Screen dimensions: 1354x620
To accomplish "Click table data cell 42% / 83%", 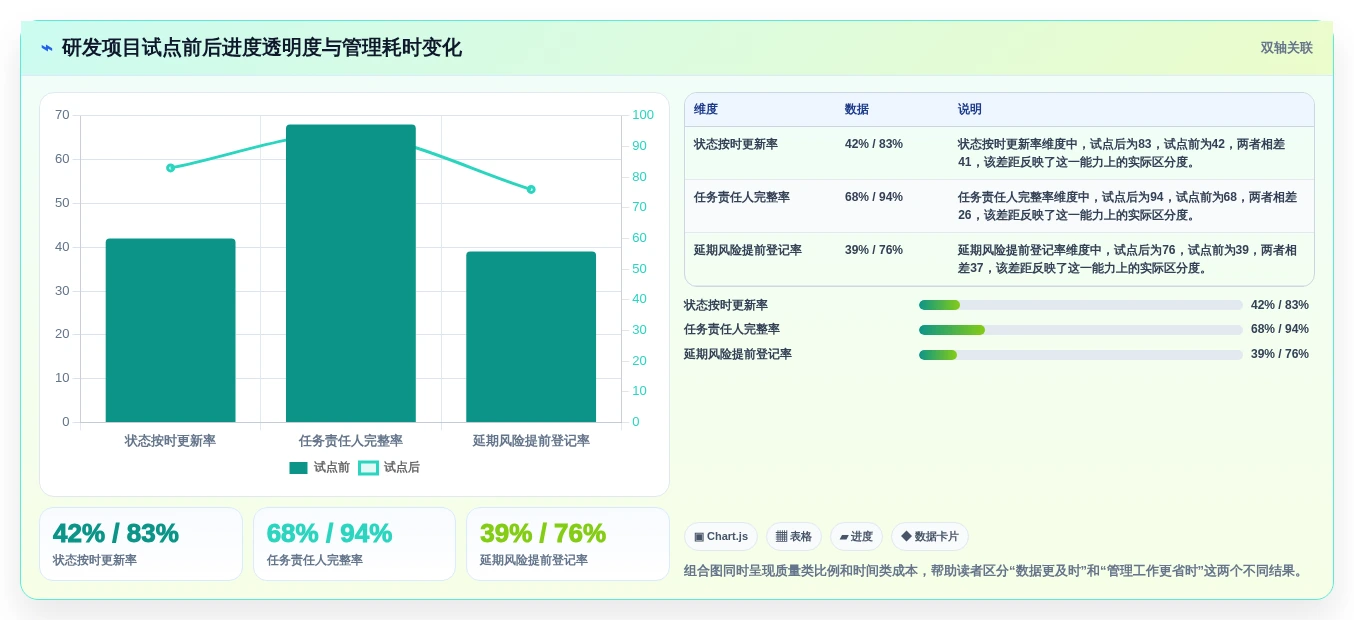I will click(x=874, y=144).
